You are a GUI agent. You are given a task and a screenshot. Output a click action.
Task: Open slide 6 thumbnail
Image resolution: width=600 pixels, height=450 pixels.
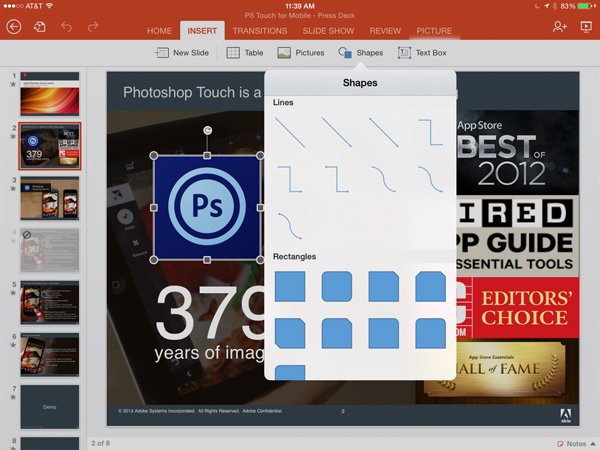[x=50, y=355]
